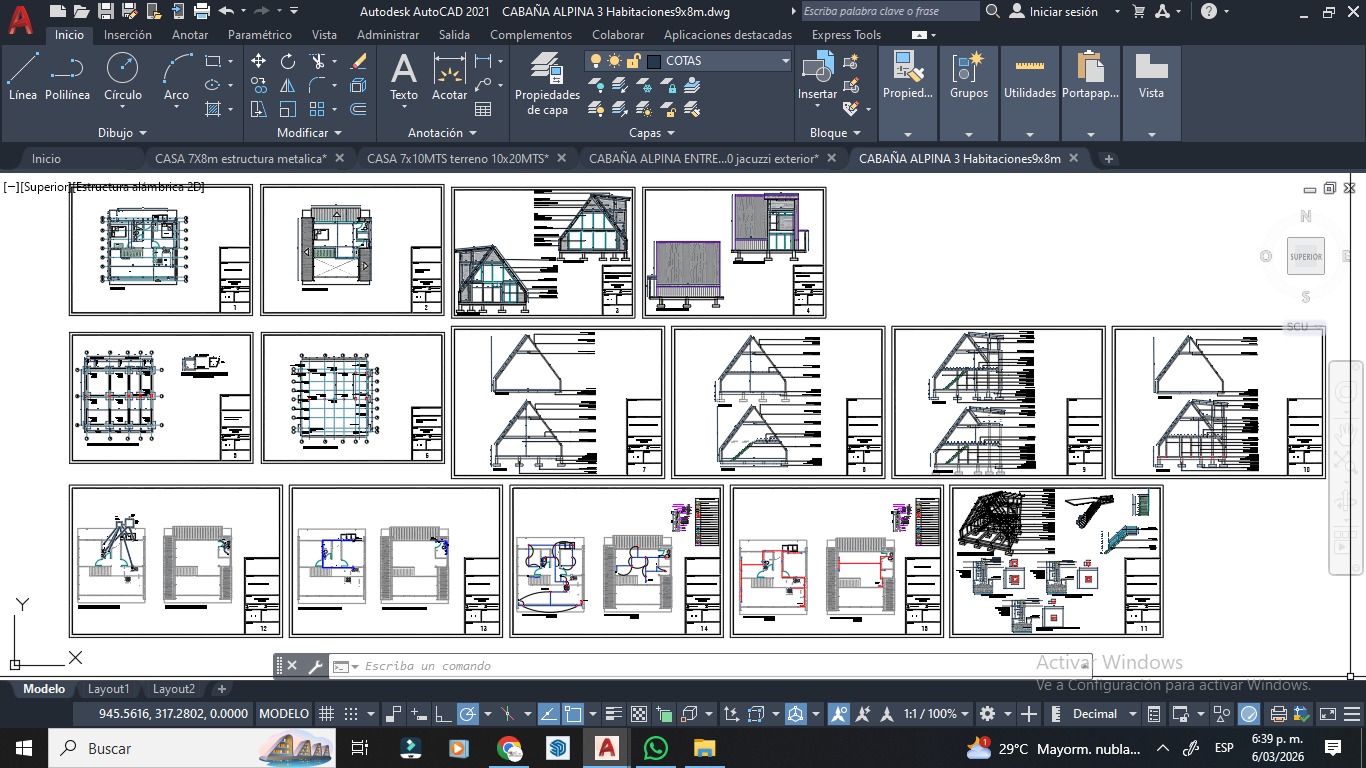The height and width of the screenshot is (768, 1366).
Task: Open the Portapapeles panel button
Action: pos(1091,94)
